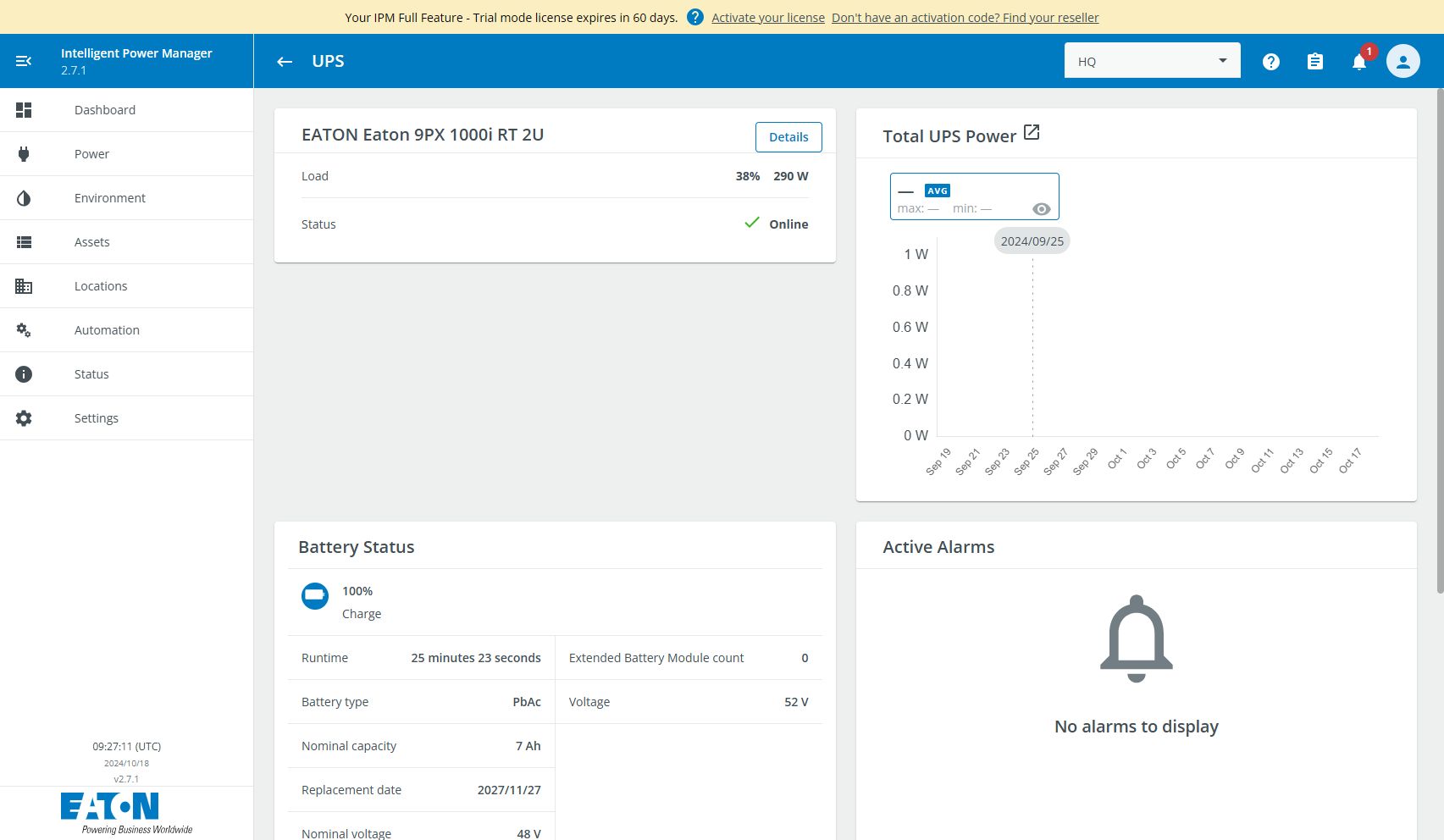Viewport: 1444px width, 840px height.
Task: Open Total UPS Power in external view
Action: pyautogui.click(x=1032, y=133)
